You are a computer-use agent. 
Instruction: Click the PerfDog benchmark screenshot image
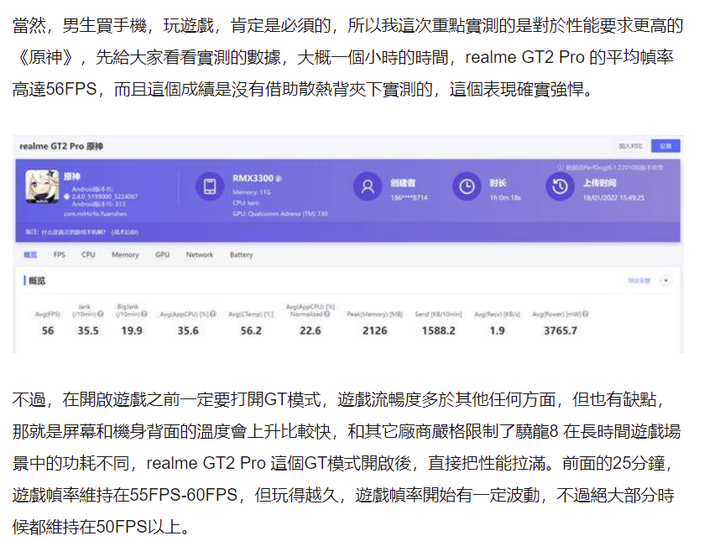tap(348, 244)
